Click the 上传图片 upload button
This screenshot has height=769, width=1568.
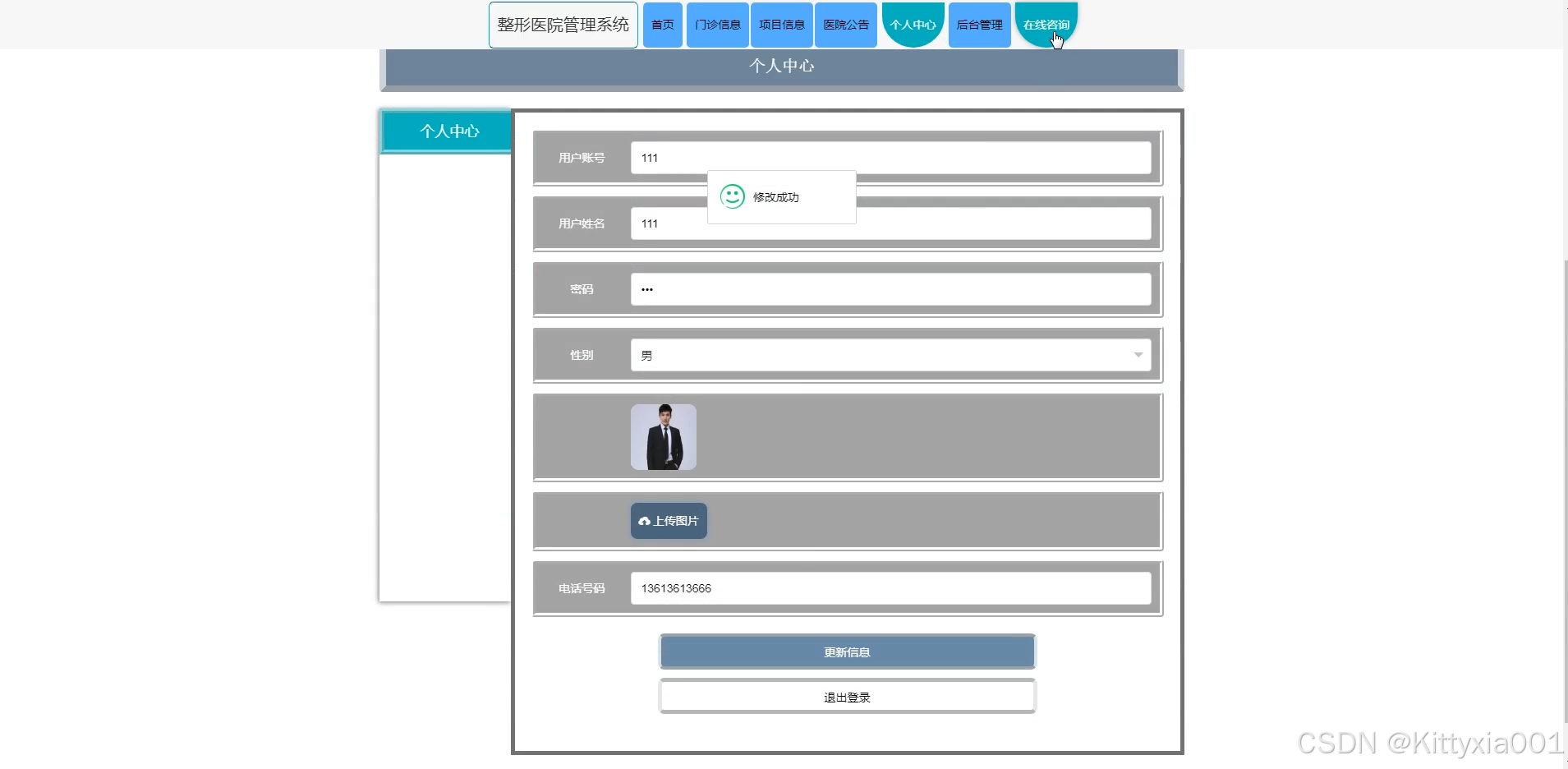(669, 521)
